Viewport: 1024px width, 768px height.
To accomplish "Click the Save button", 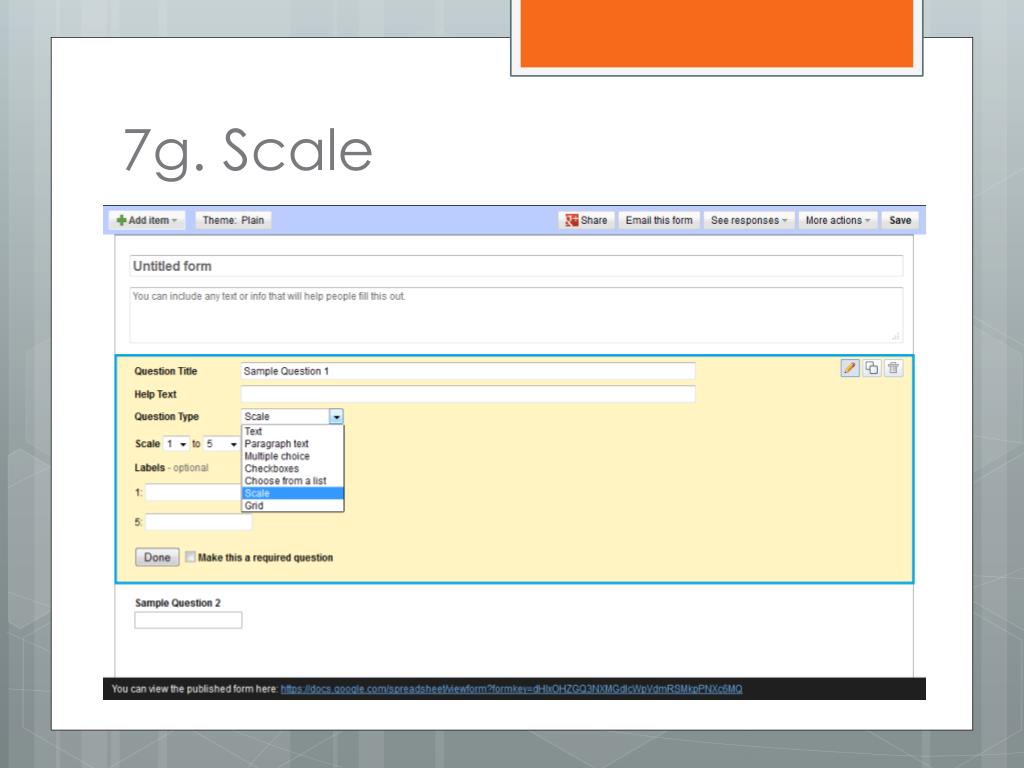I will coord(900,221).
